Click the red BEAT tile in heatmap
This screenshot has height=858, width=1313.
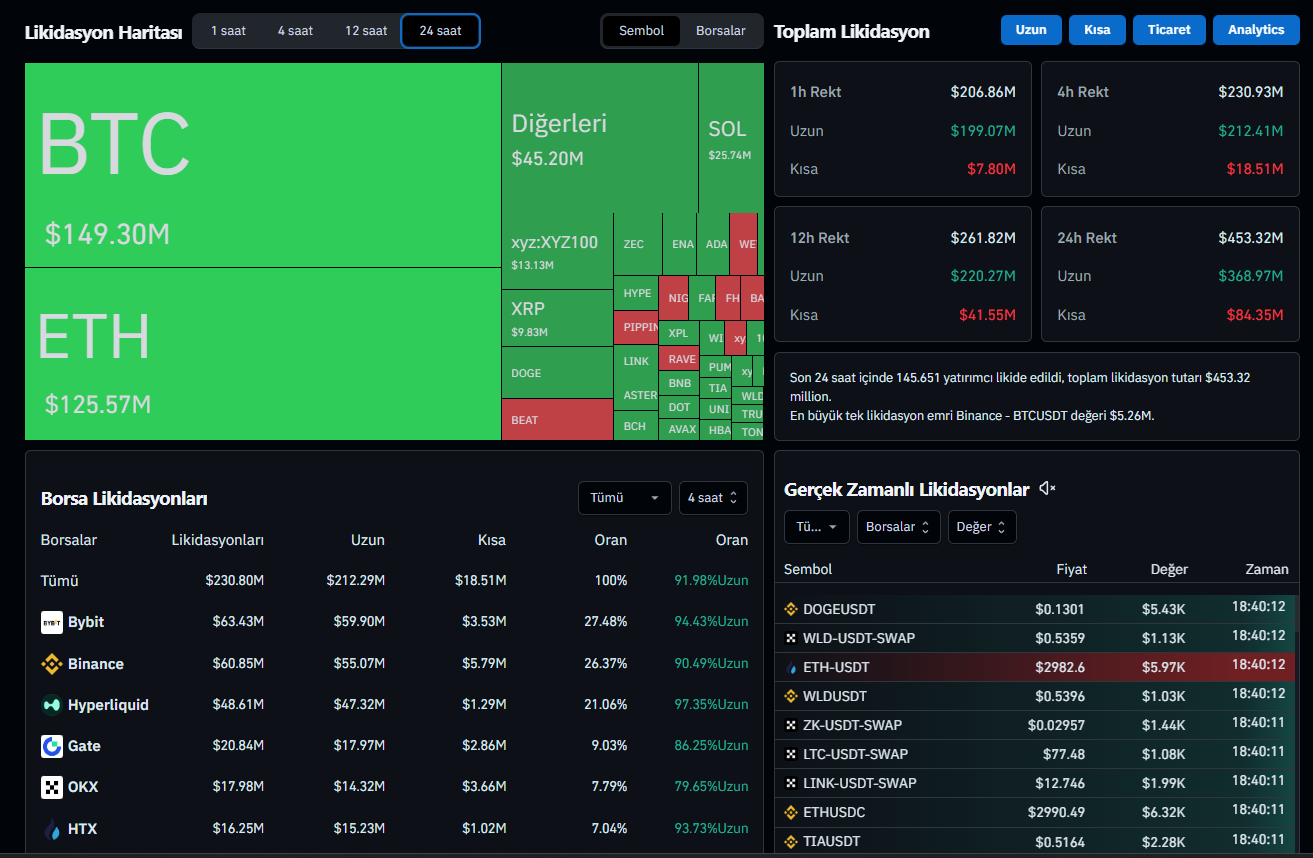click(556, 420)
